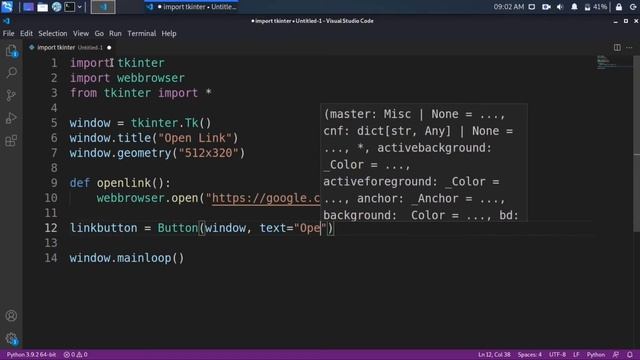This screenshot has height=360, width=640.
Task: Select the import tkinter taskbar window button
Action: (x=192, y=7)
